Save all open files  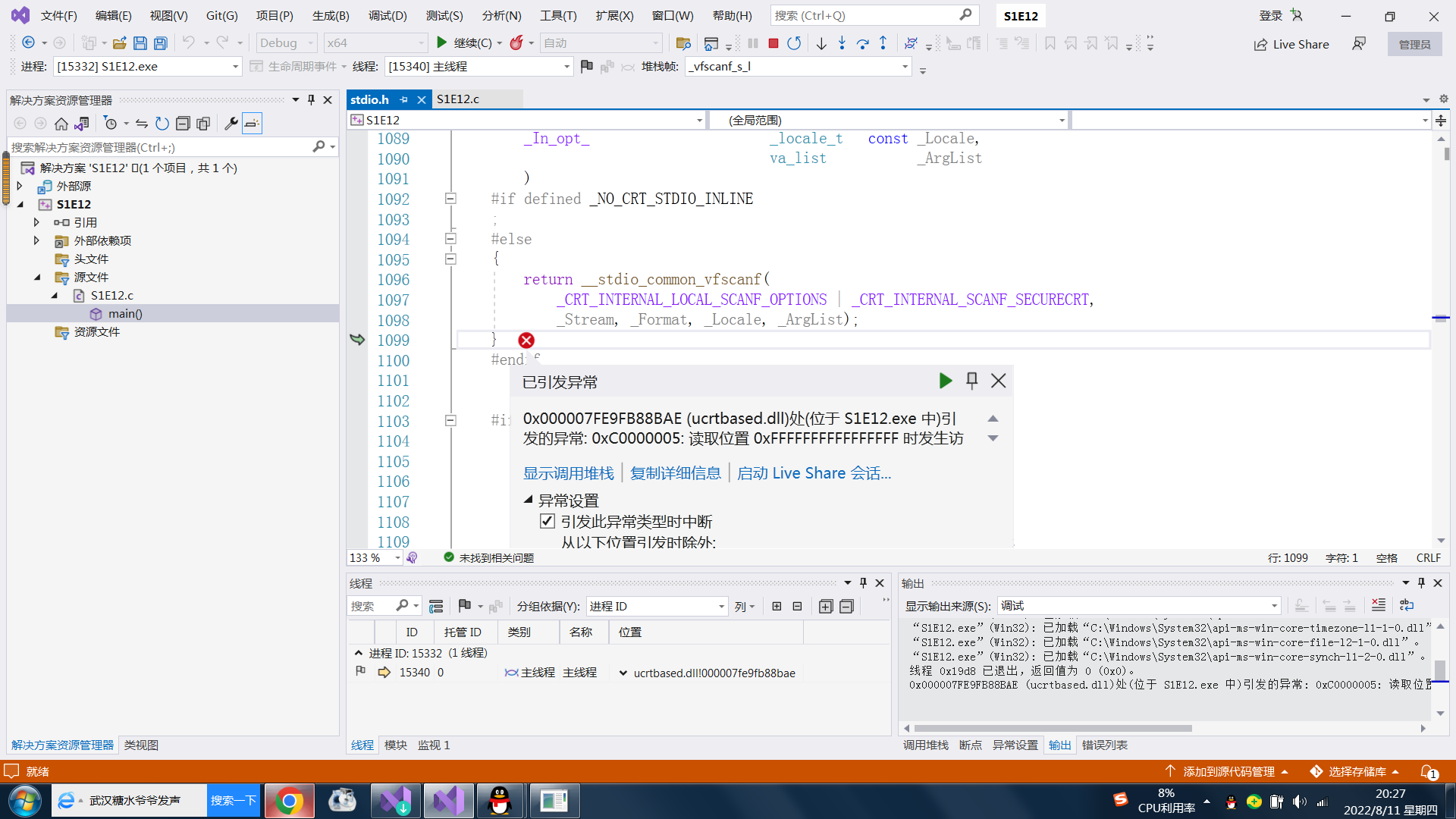click(x=161, y=43)
